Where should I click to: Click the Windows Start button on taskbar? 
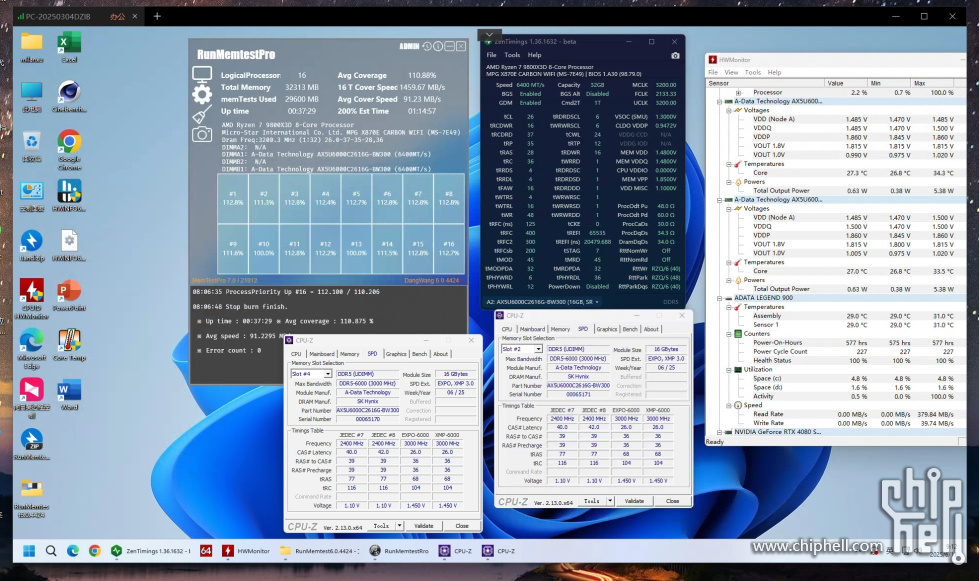tap(29, 551)
